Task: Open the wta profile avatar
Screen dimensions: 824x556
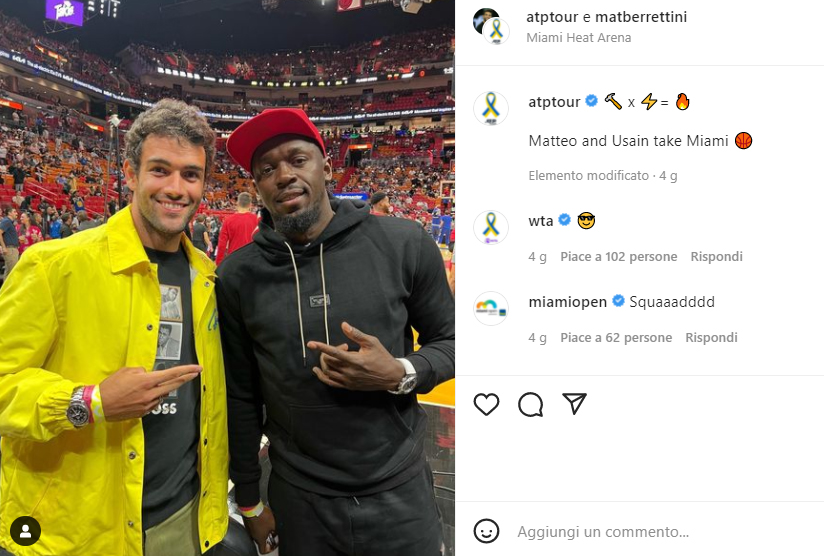Action: pyautogui.click(x=491, y=227)
